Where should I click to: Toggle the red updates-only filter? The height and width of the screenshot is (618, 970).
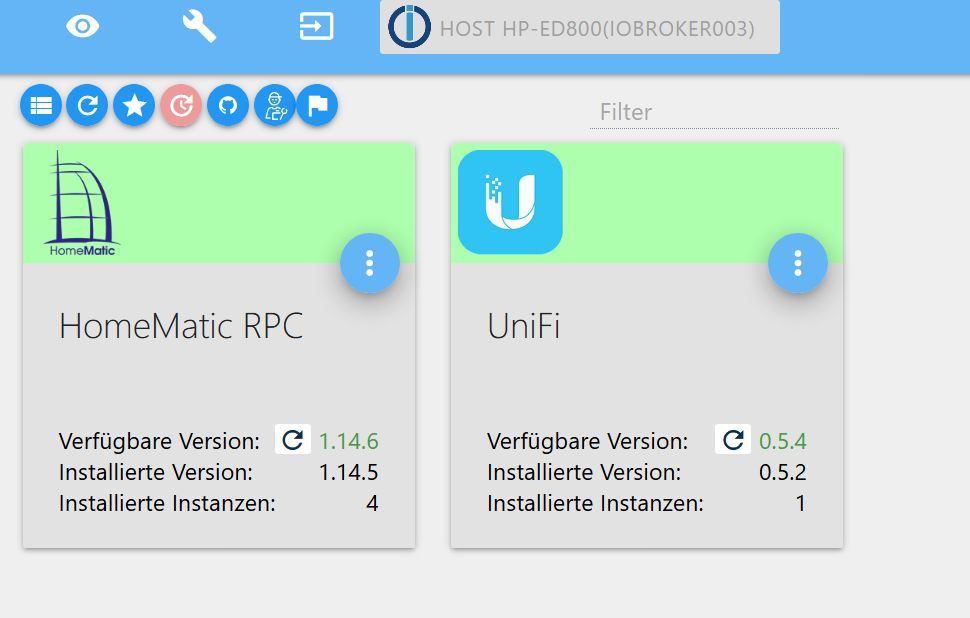181,105
